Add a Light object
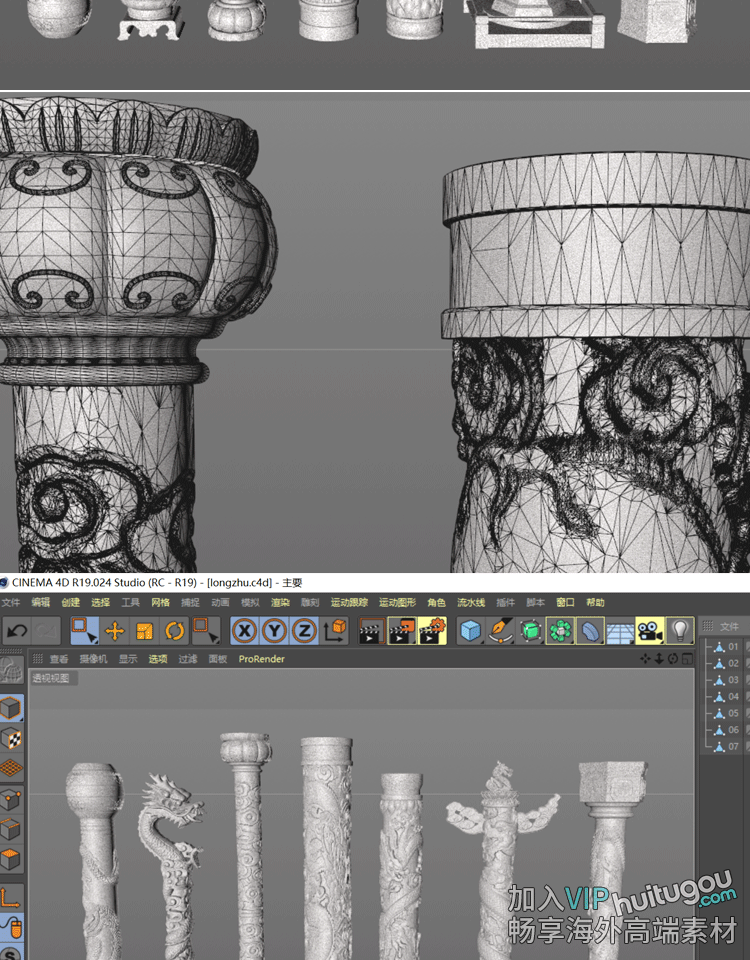 [x=680, y=631]
